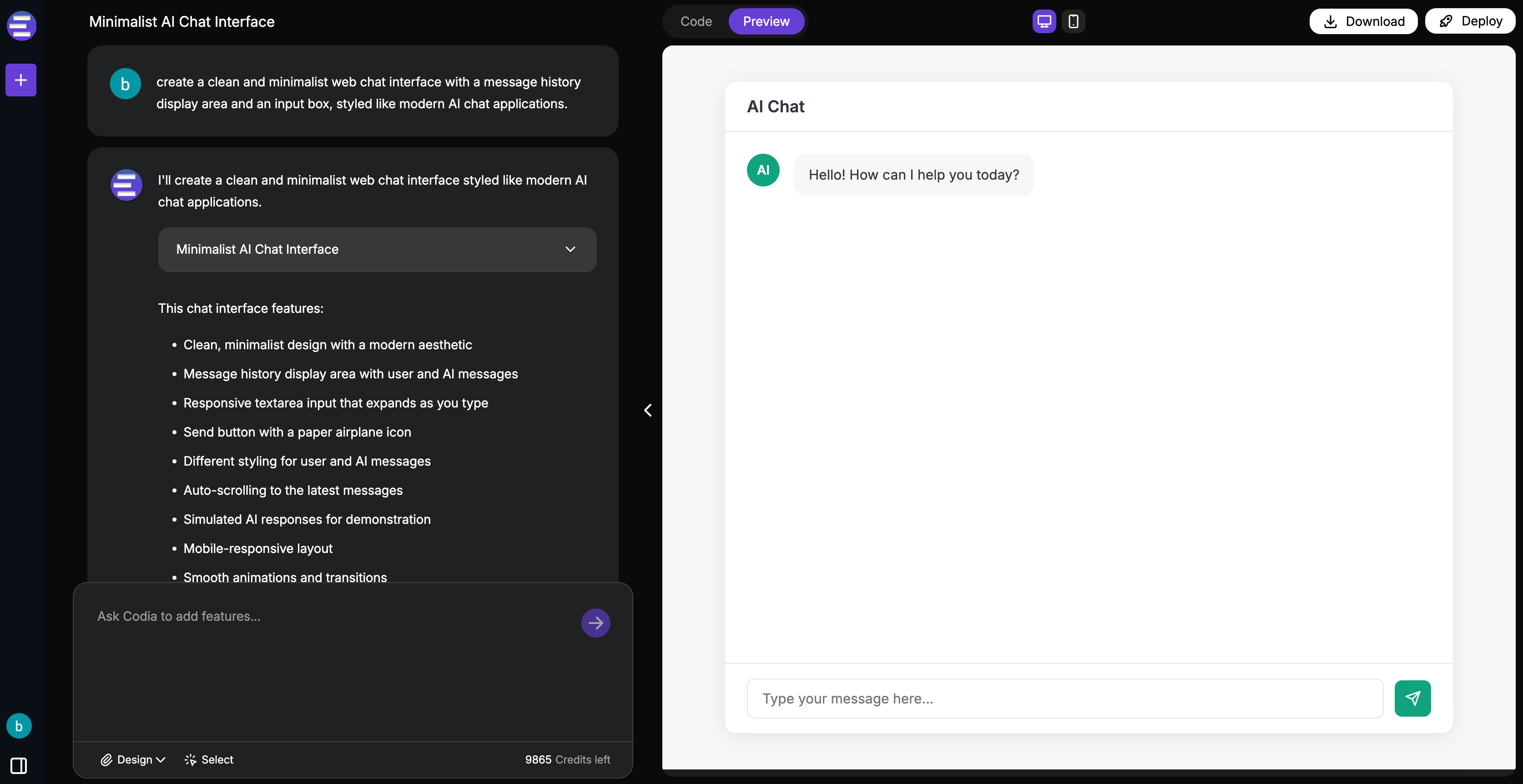
Task: Click the Credits left counter
Action: [567, 760]
